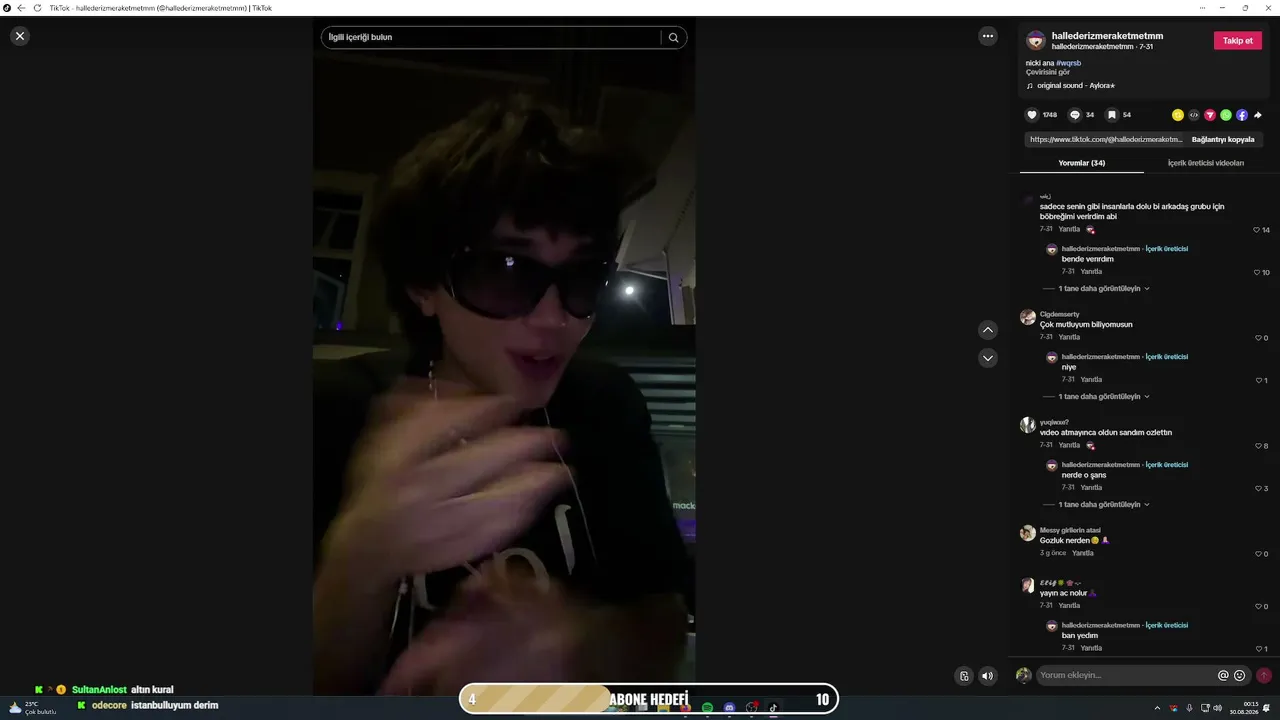Open taskbar volume control

pyautogui.click(x=1218, y=708)
